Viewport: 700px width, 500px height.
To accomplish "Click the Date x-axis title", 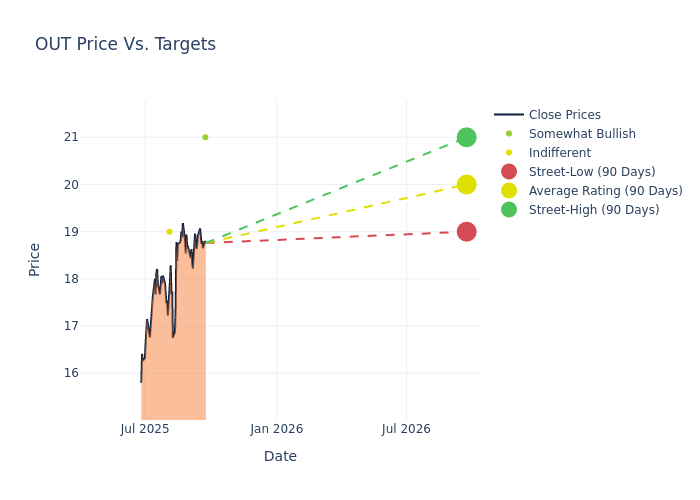I will (x=280, y=456).
